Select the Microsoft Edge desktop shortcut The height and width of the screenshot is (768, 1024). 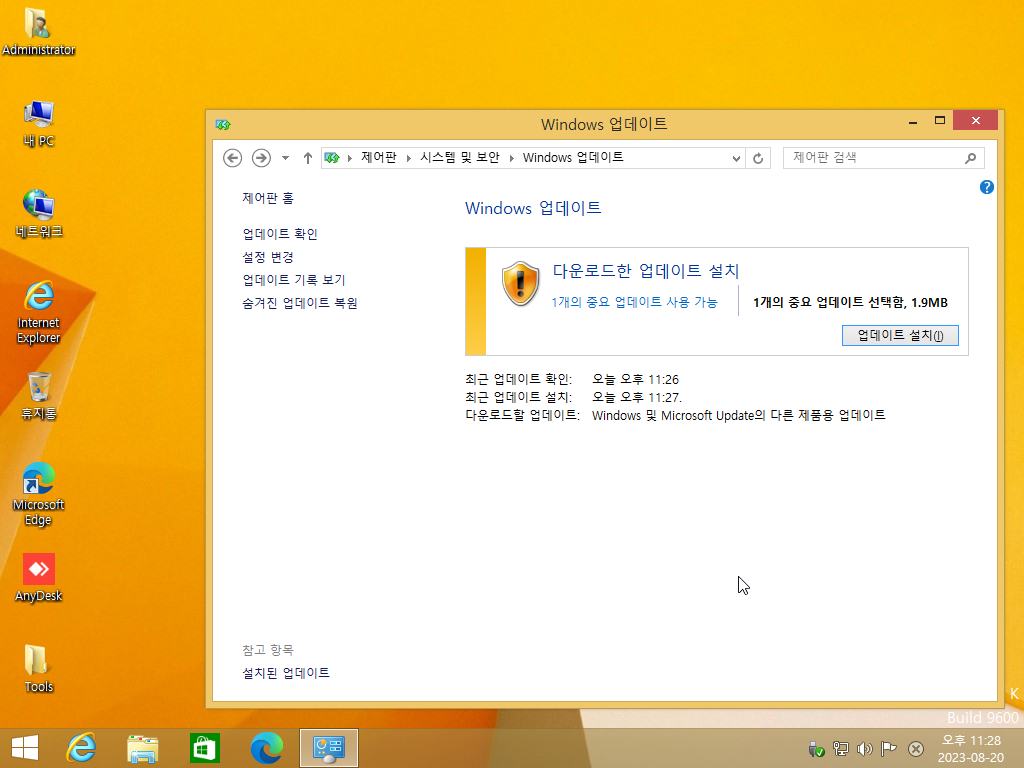38,494
